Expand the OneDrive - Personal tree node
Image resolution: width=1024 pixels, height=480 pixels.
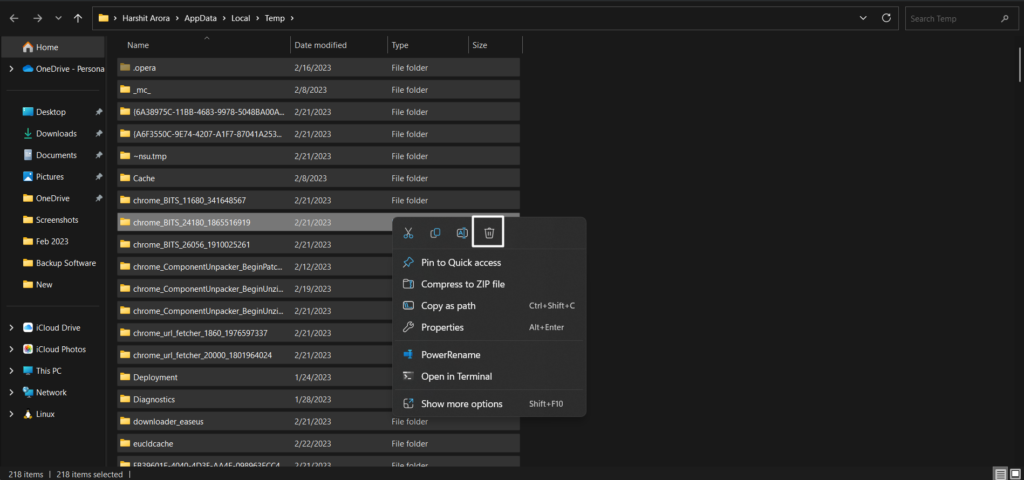pos(11,69)
